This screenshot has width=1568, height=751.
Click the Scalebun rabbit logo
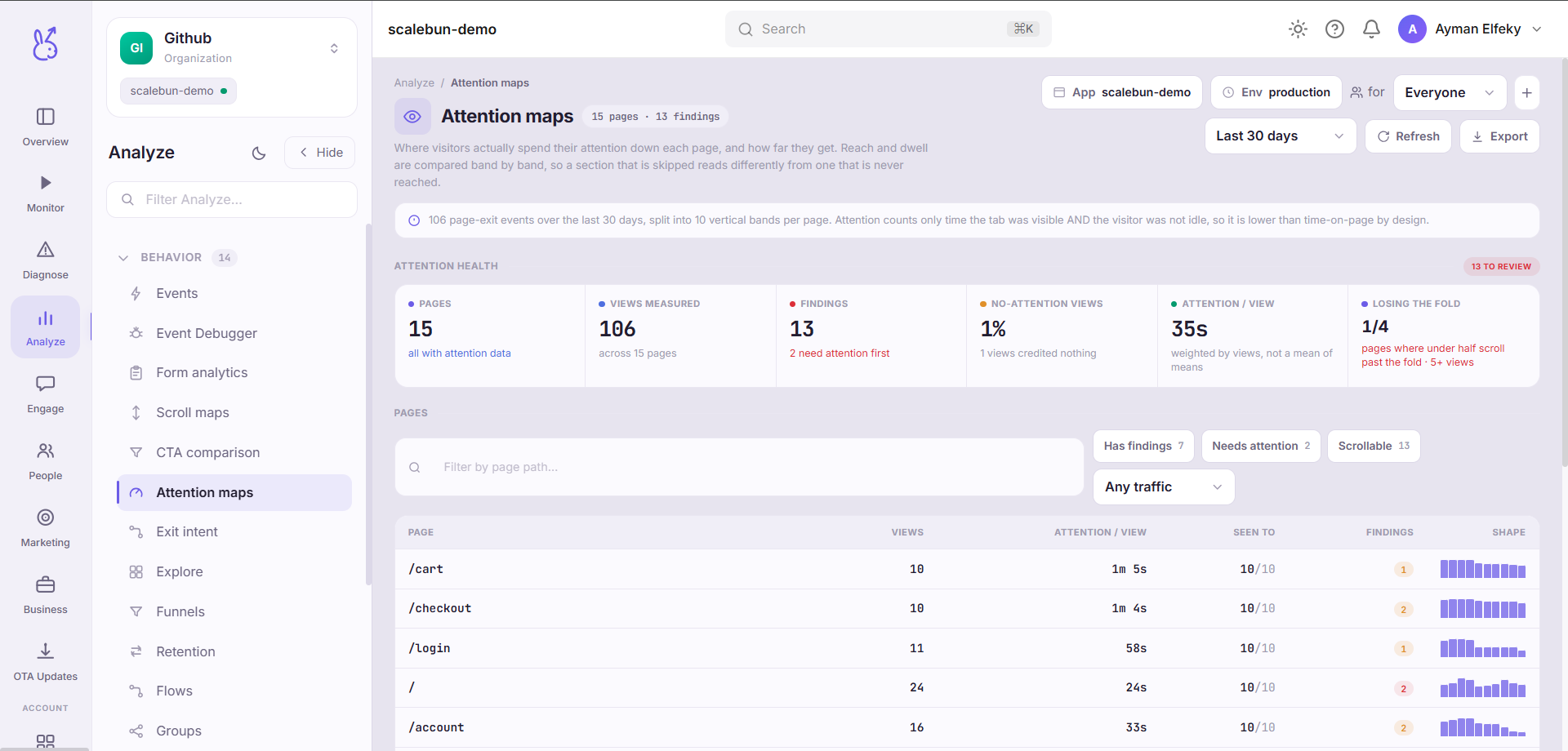(45, 43)
